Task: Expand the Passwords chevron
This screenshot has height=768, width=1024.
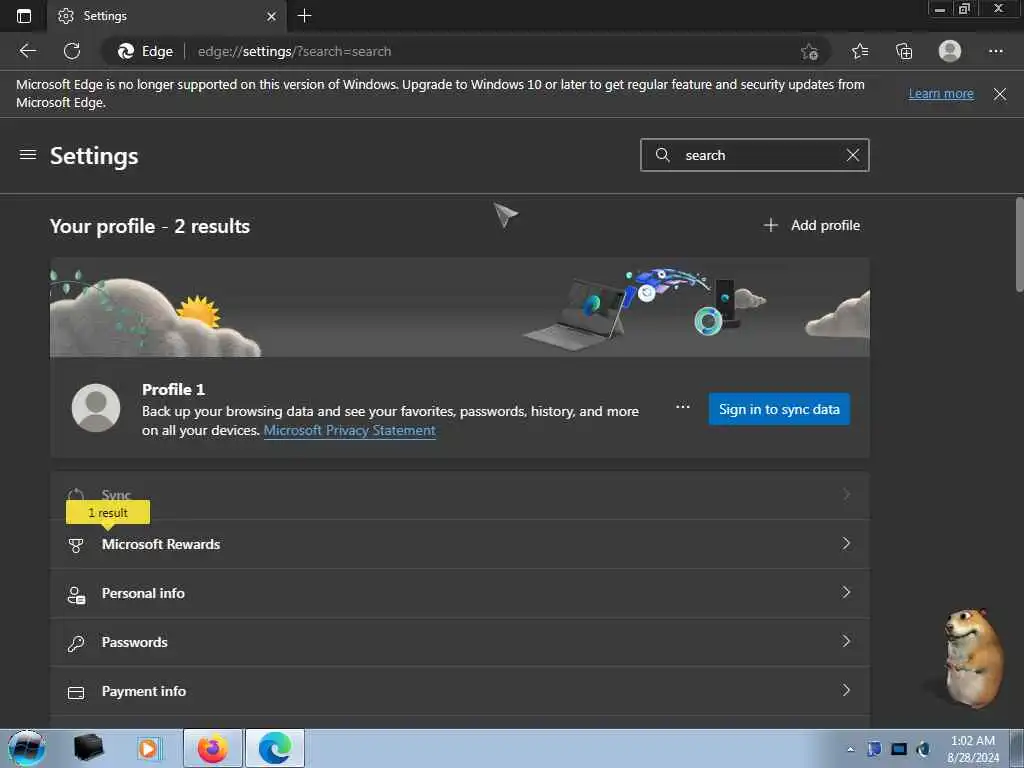Action: click(846, 641)
